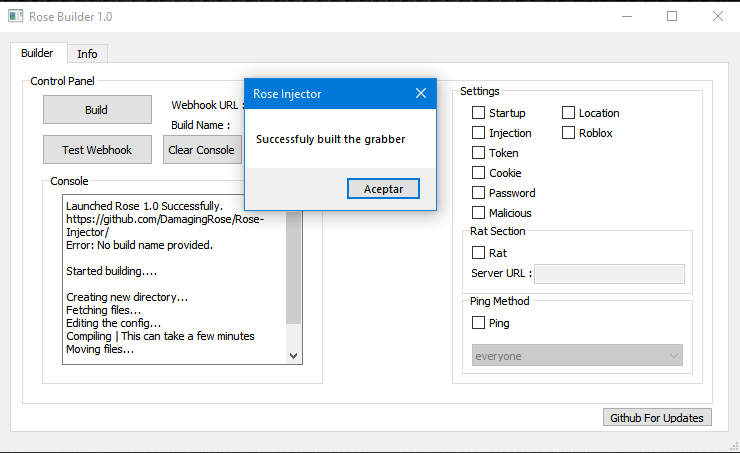
Task: Click the console scrollbar down arrow
Action: [x=293, y=355]
